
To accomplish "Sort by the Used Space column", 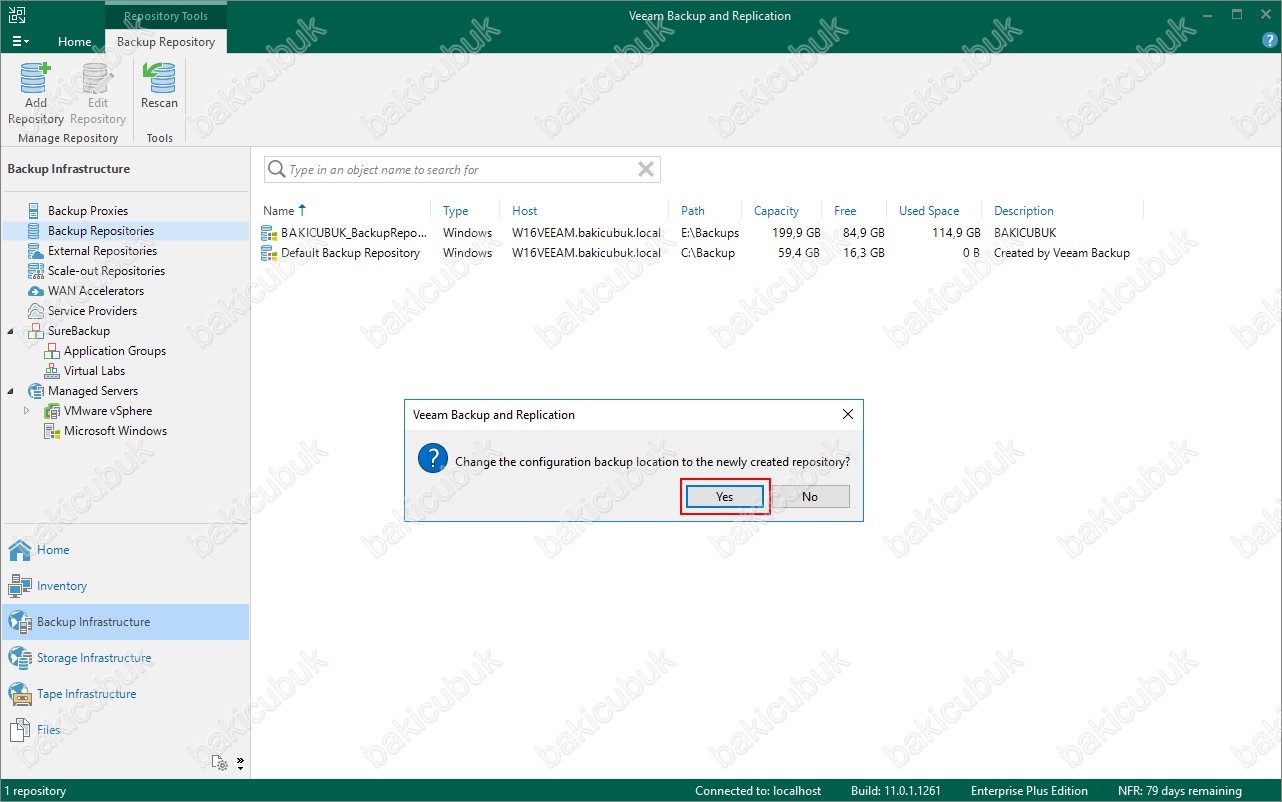I will pos(929,211).
